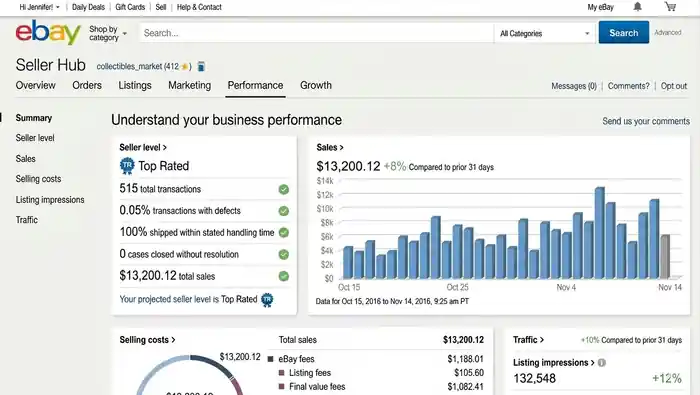Open the My eBay link
Image resolution: width=700 pixels, height=395 pixels.
600,7
